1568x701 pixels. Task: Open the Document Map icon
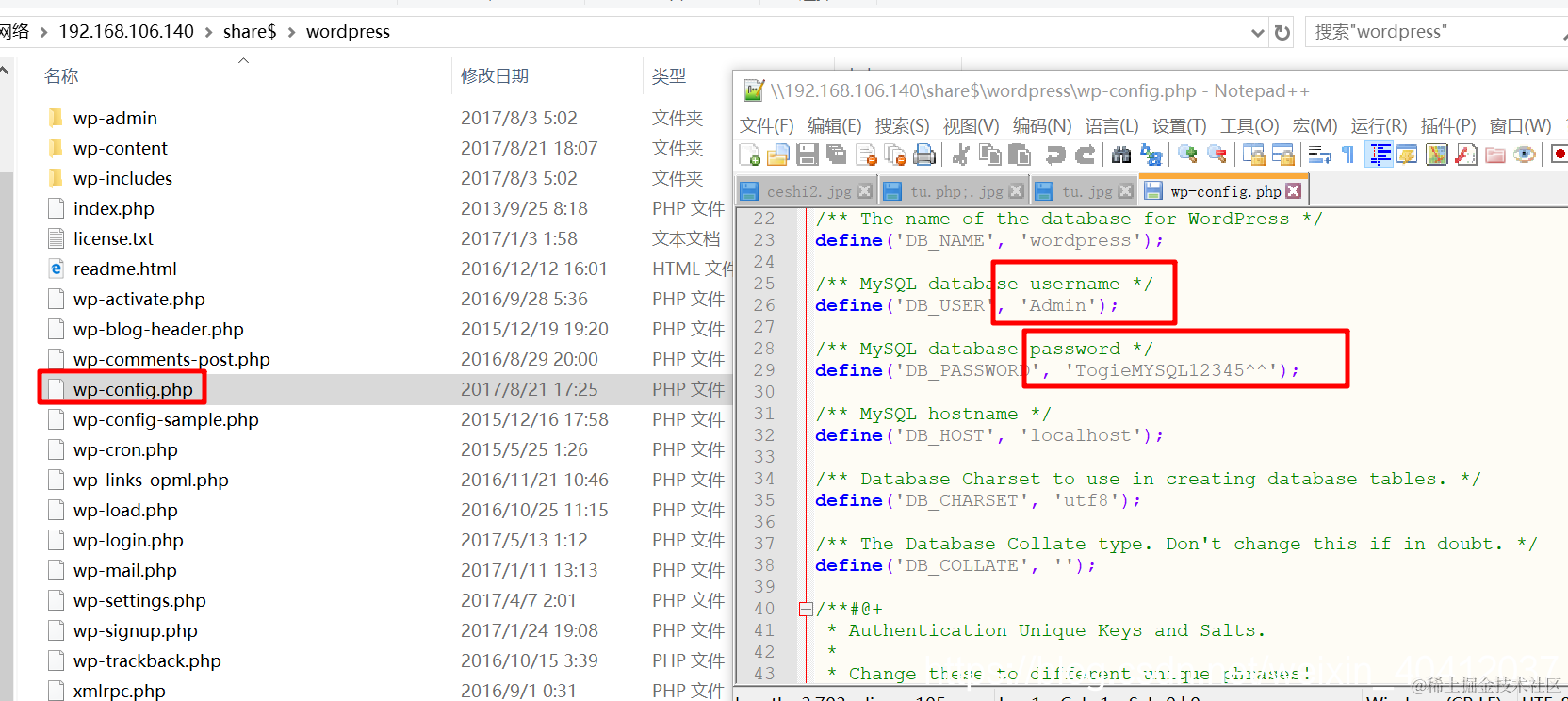click(x=1436, y=155)
